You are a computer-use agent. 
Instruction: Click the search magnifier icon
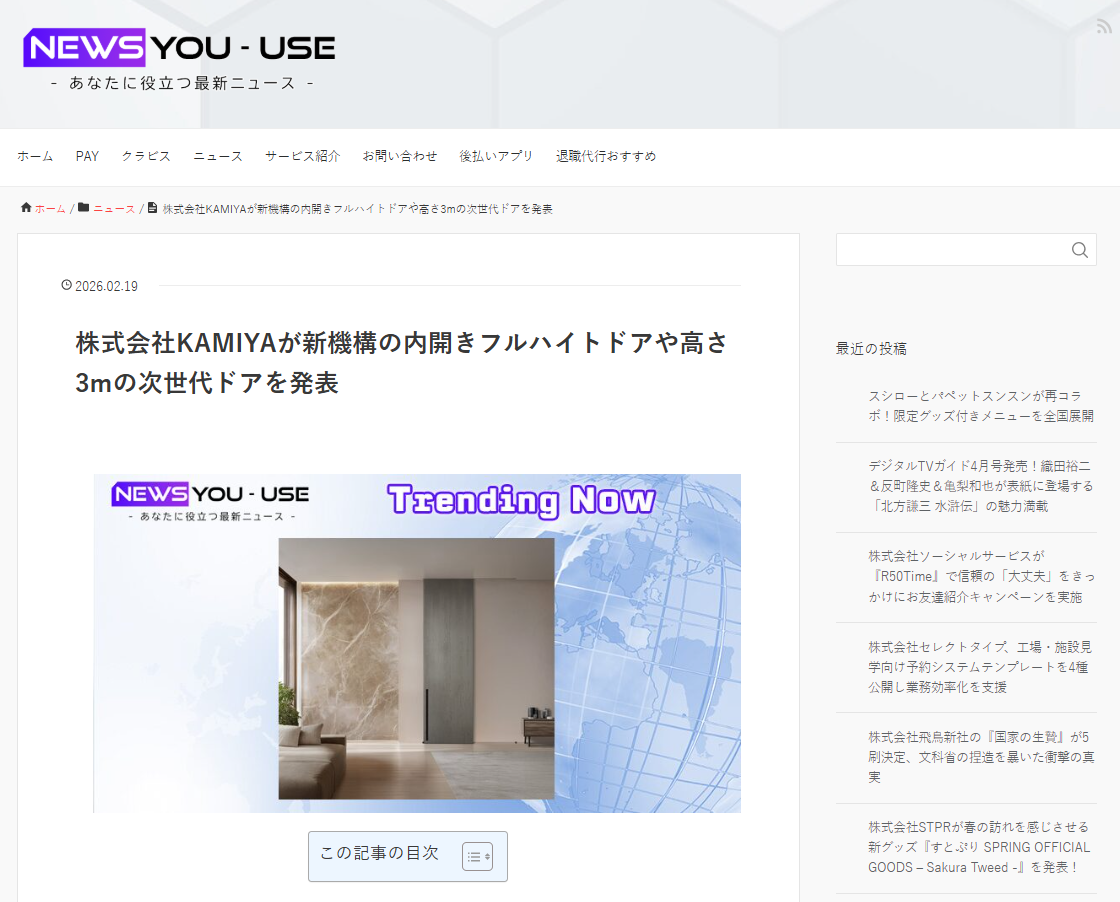(1079, 250)
